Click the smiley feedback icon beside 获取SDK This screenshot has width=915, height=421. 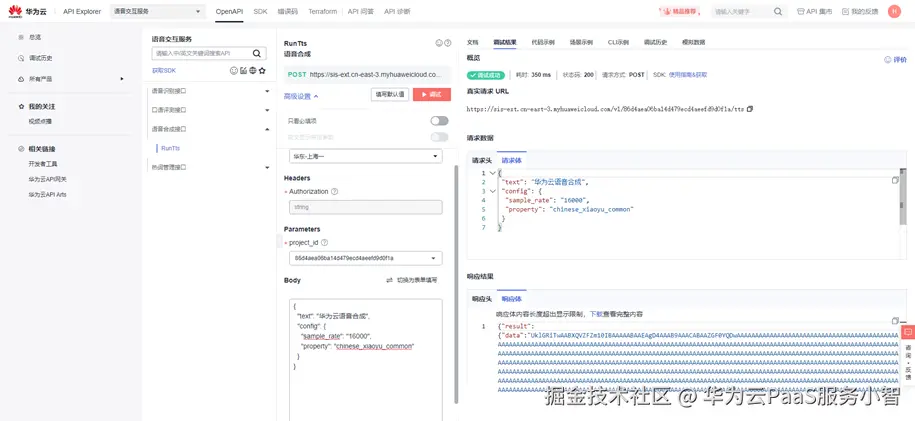(x=234, y=71)
